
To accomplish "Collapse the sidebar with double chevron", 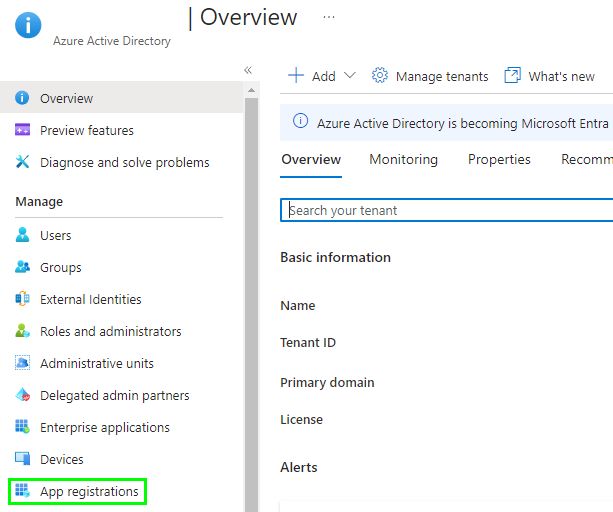I will tap(248, 70).
